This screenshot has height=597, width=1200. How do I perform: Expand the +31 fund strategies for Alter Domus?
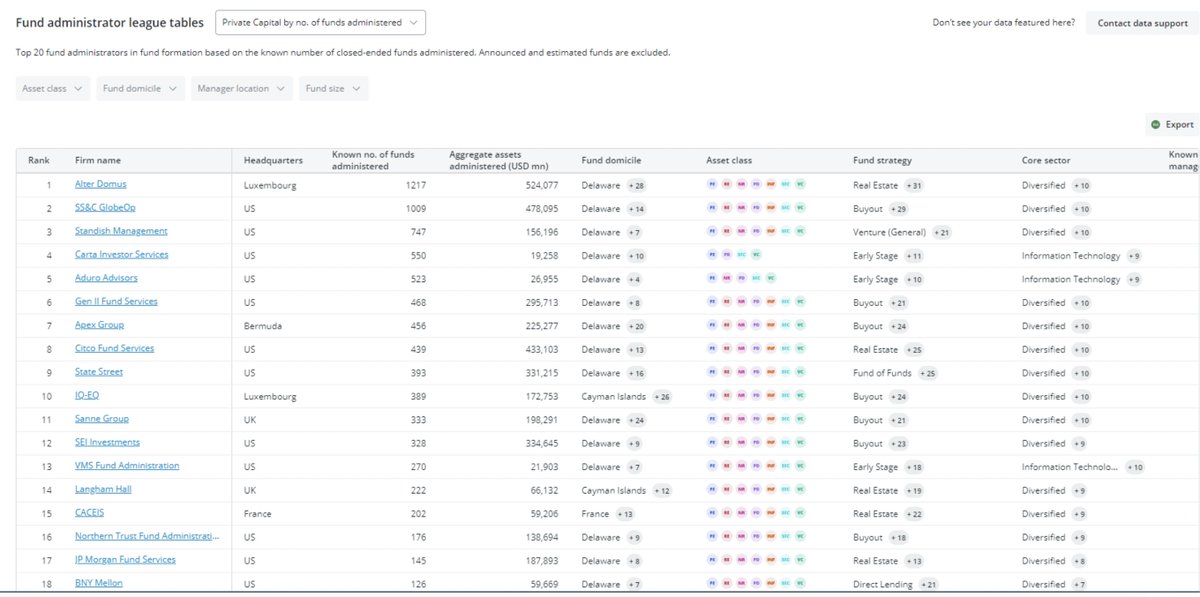click(914, 186)
